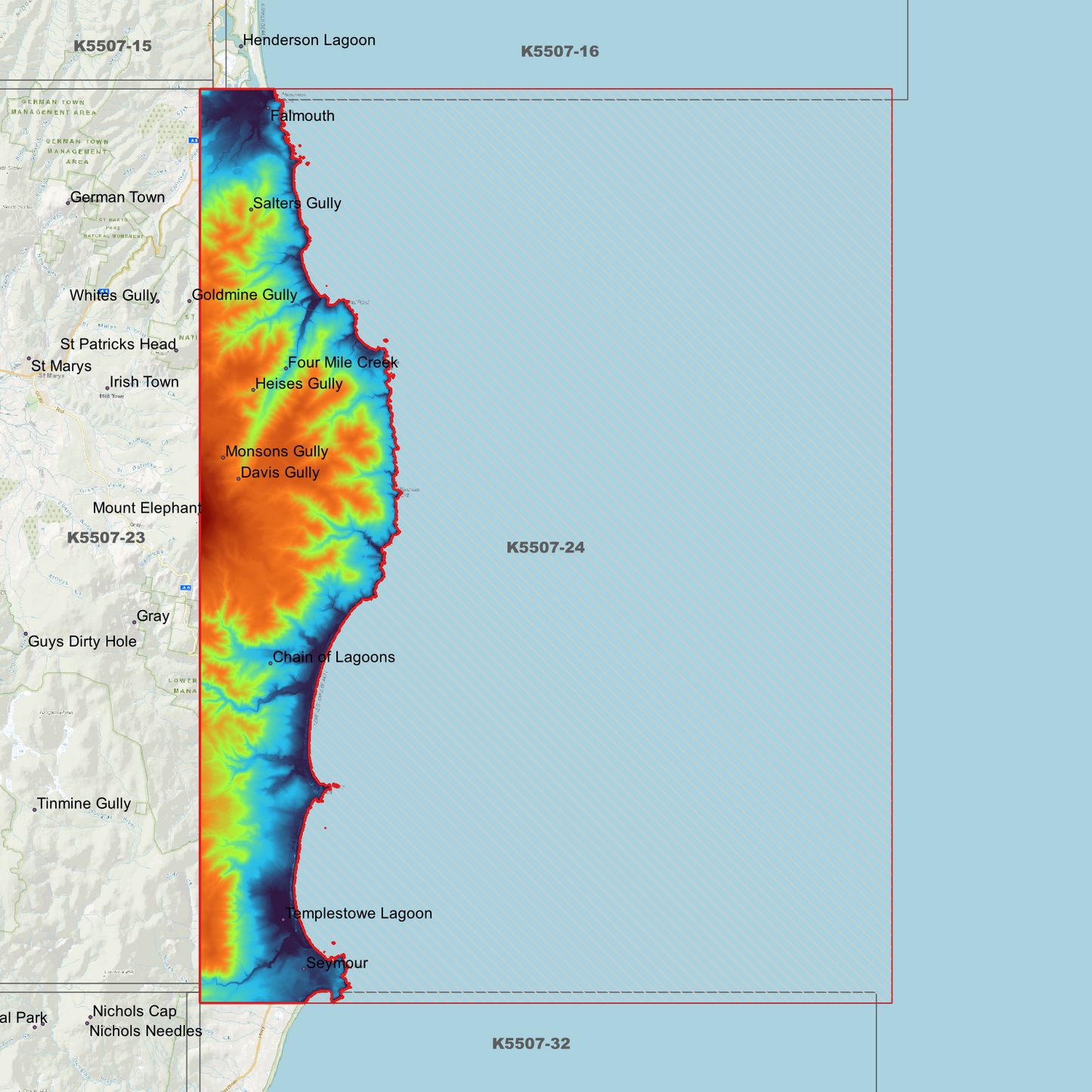1092x1092 pixels.
Task: Click the German Town point marker
Action: pos(70,202)
